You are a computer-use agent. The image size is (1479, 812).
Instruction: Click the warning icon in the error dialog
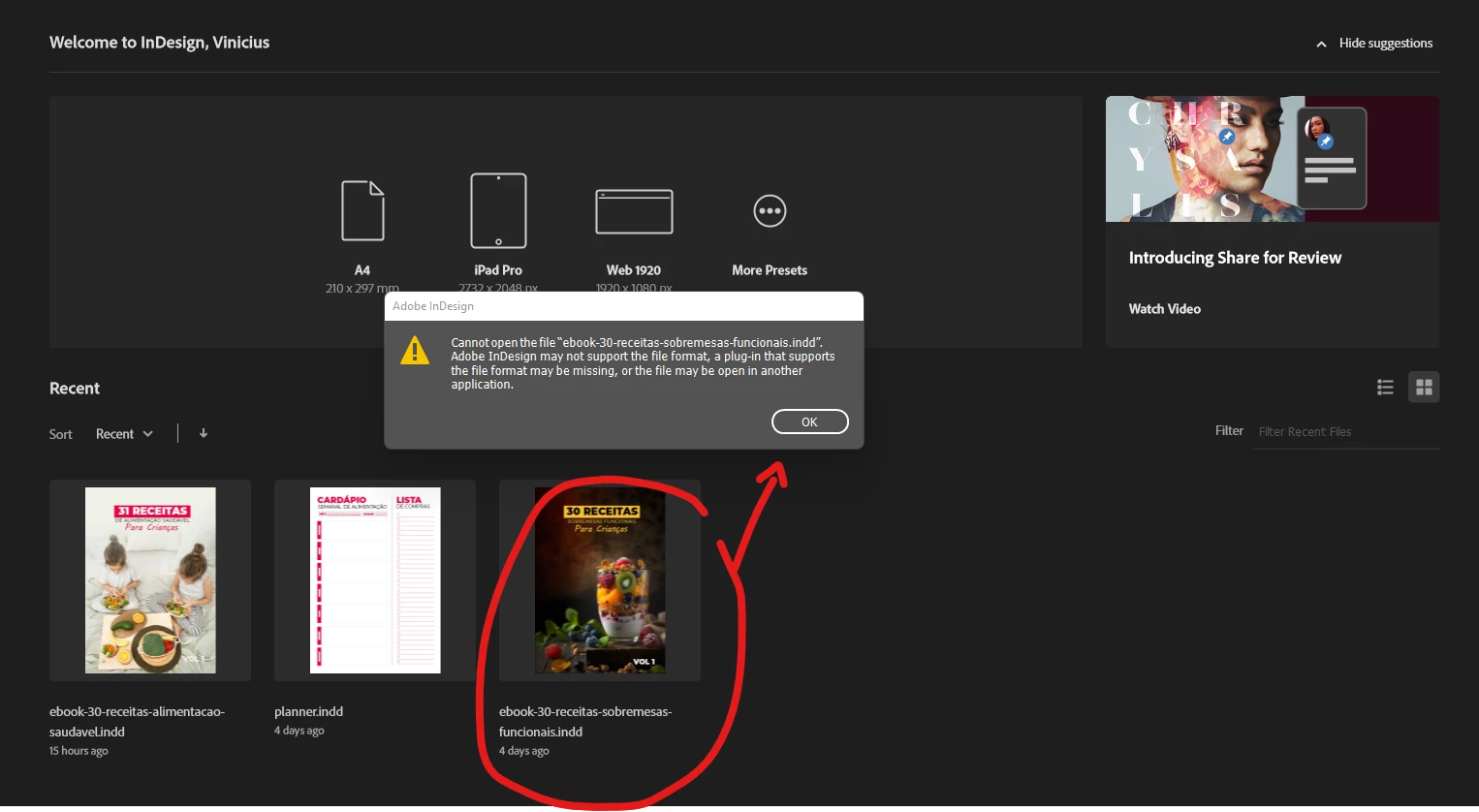click(415, 350)
